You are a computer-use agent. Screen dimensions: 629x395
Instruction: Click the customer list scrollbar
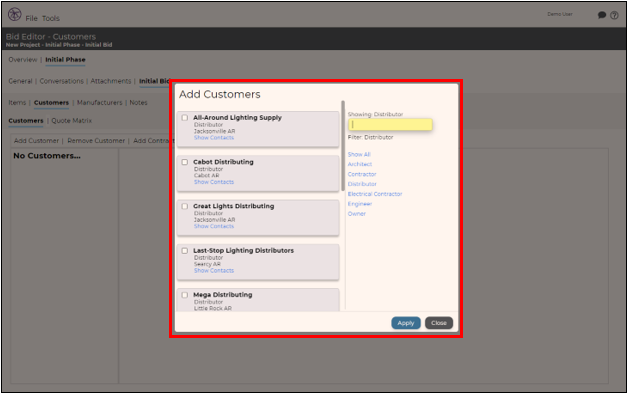[x=343, y=146]
